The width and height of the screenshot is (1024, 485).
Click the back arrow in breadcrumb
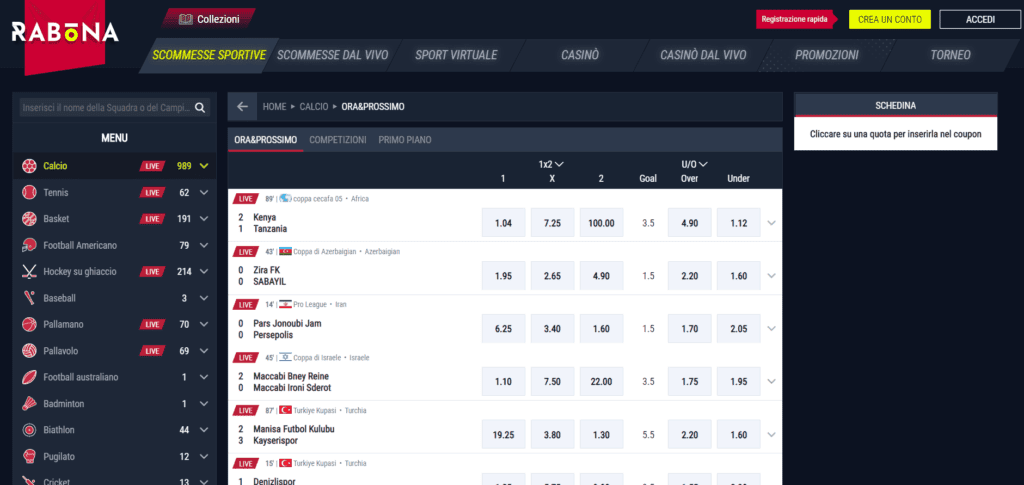[242, 106]
